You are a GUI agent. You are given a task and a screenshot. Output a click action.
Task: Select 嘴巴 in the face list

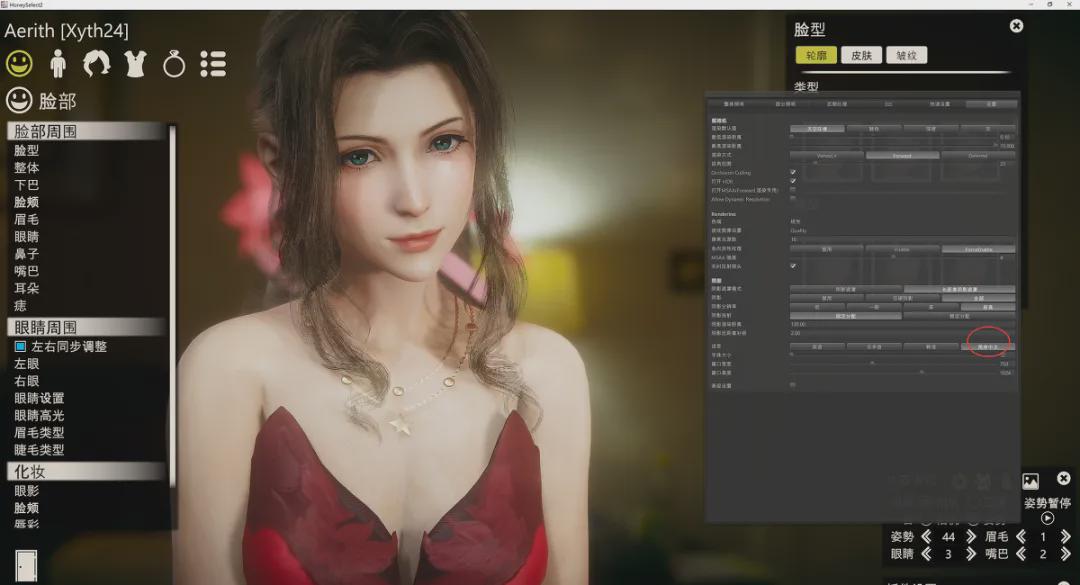[27, 271]
